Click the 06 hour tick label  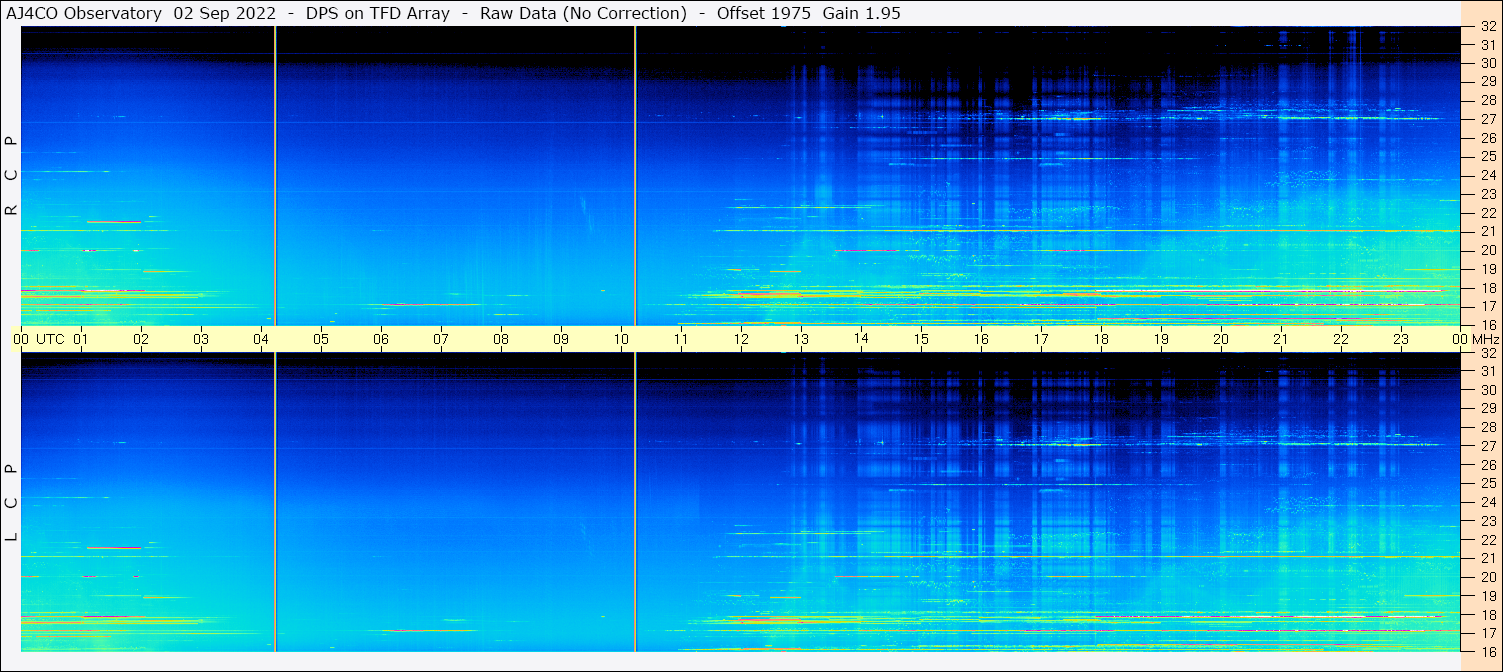click(x=381, y=339)
